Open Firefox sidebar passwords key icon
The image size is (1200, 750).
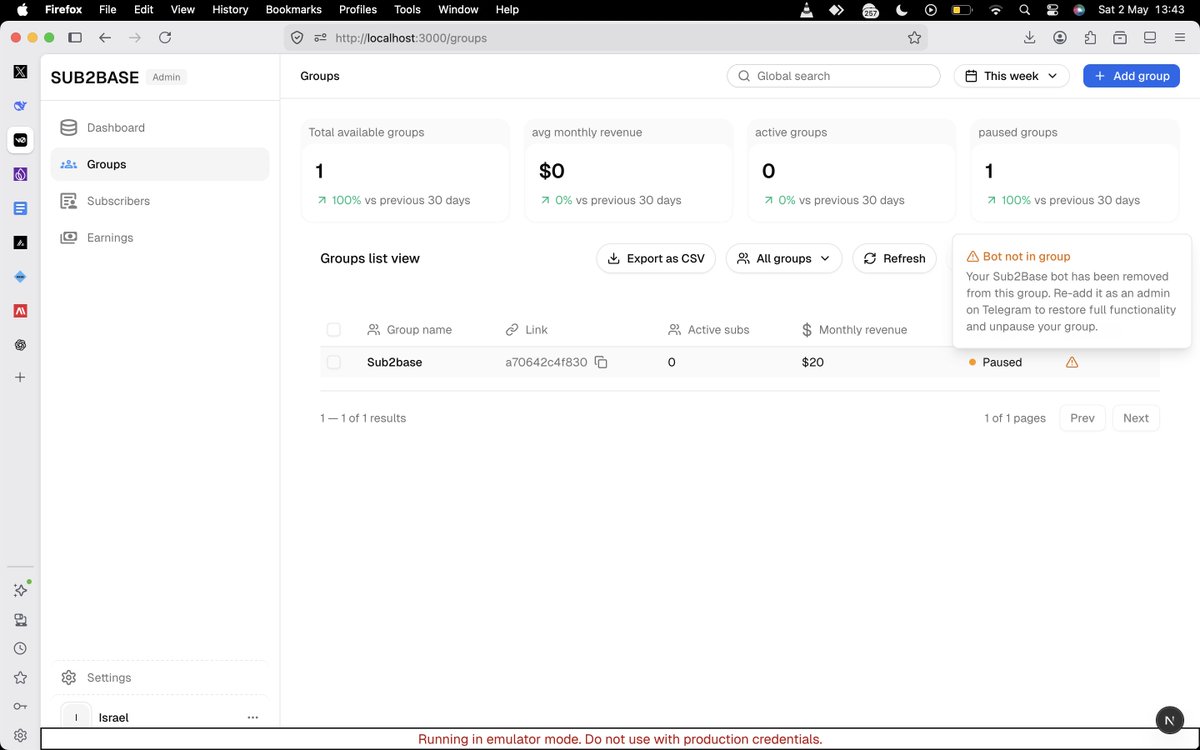point(20,706)
